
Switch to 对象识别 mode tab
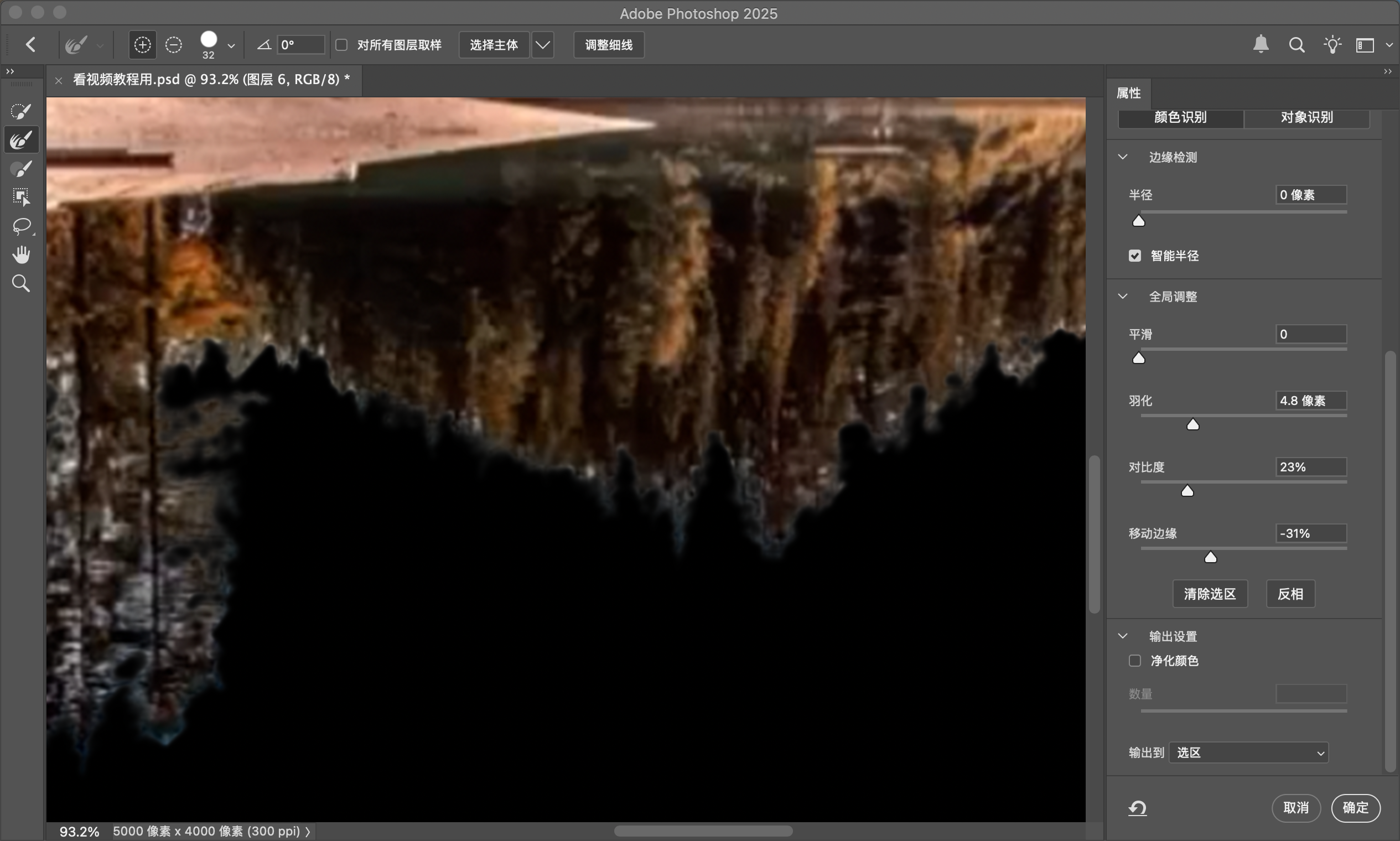(x=1306, y=117)
